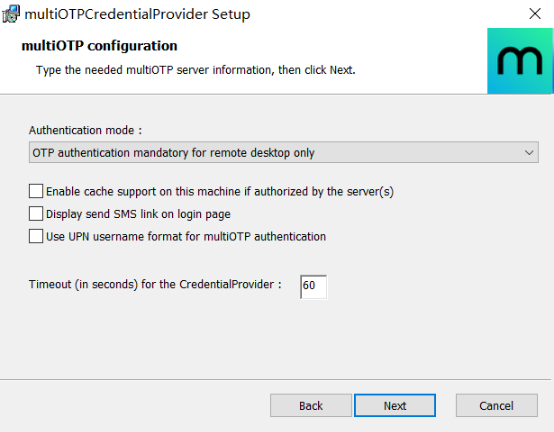Enable cache support on this machine checkbox
The width and height of the screenshot is (554, 432).
click(x=36, y=191)
